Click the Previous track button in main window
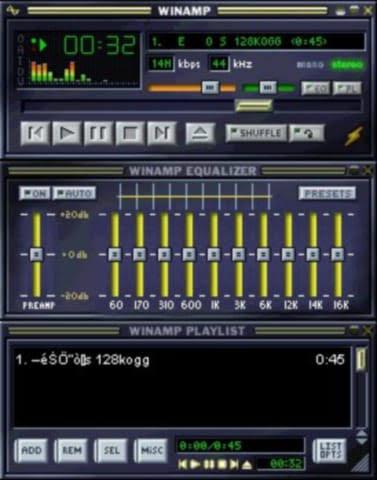The image size is (377, 480). click(x=35, y=133)
